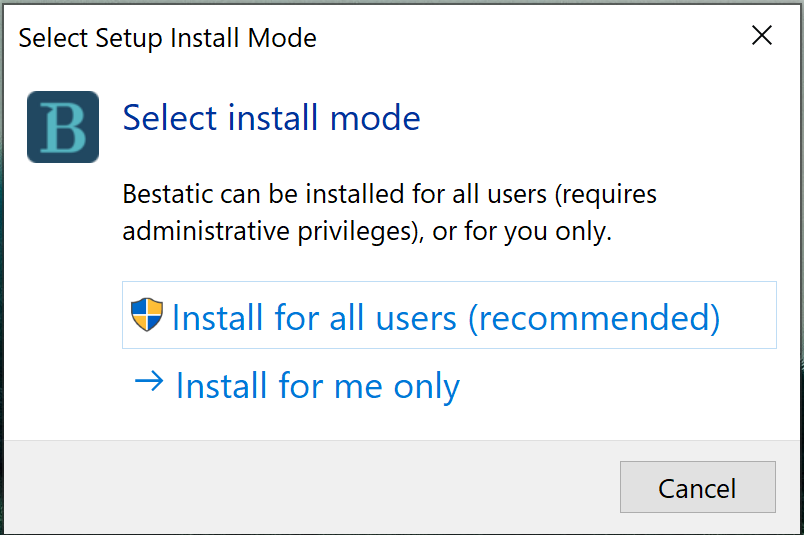Click the shield icon beside Install for all users
This screenshot has width=804, height=535.
(147, 315)
